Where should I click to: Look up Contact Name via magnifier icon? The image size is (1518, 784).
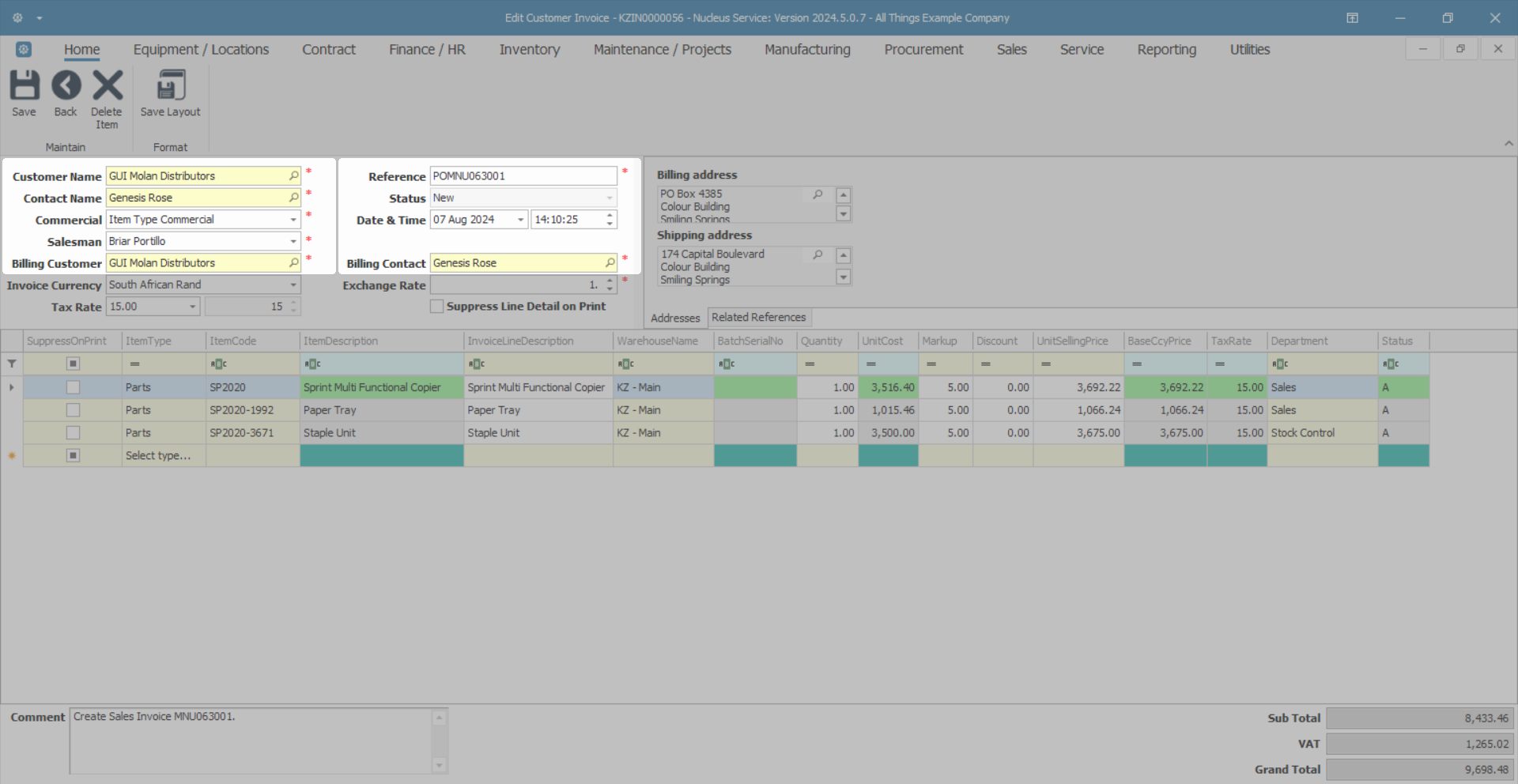(x=294, y=198)
